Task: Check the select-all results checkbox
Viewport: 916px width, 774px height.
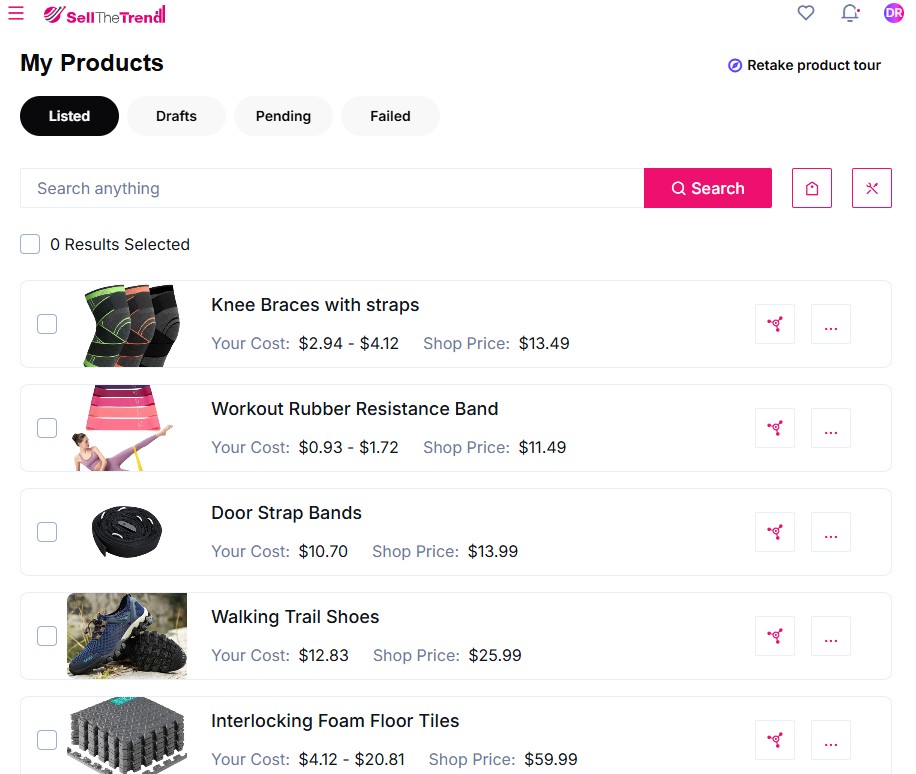Action: [30, 244]
